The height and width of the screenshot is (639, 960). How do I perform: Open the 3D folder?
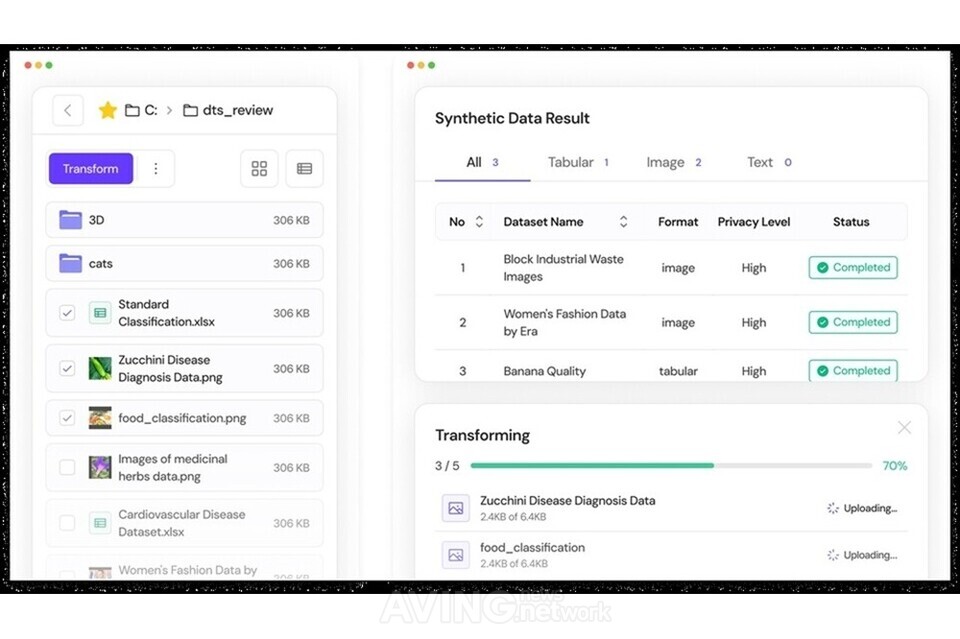tap(184, 220)
